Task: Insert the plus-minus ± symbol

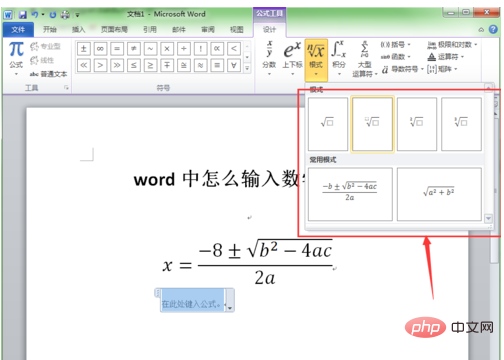Action: click(x=84, y=49)
